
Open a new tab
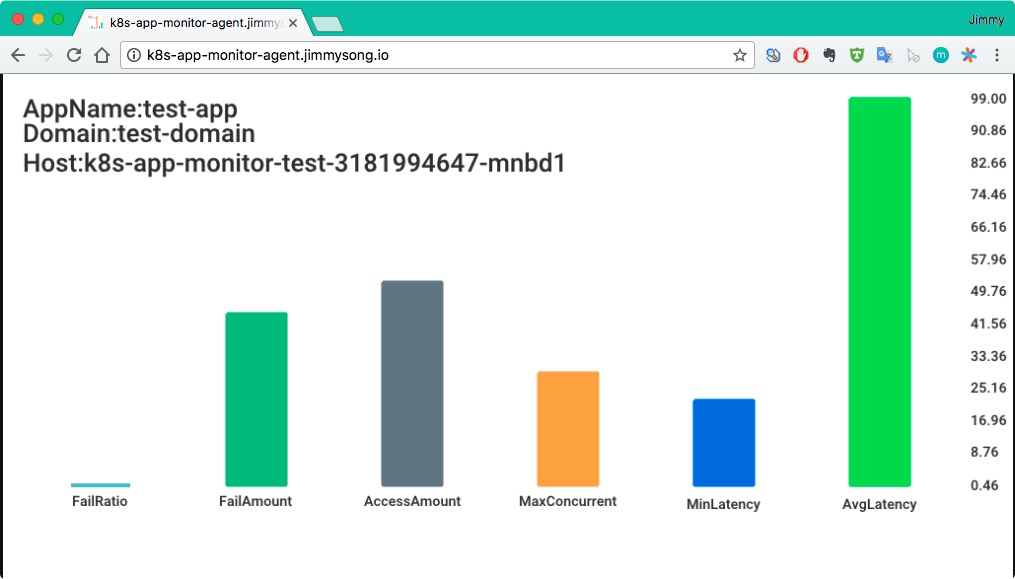pos(327,23)
